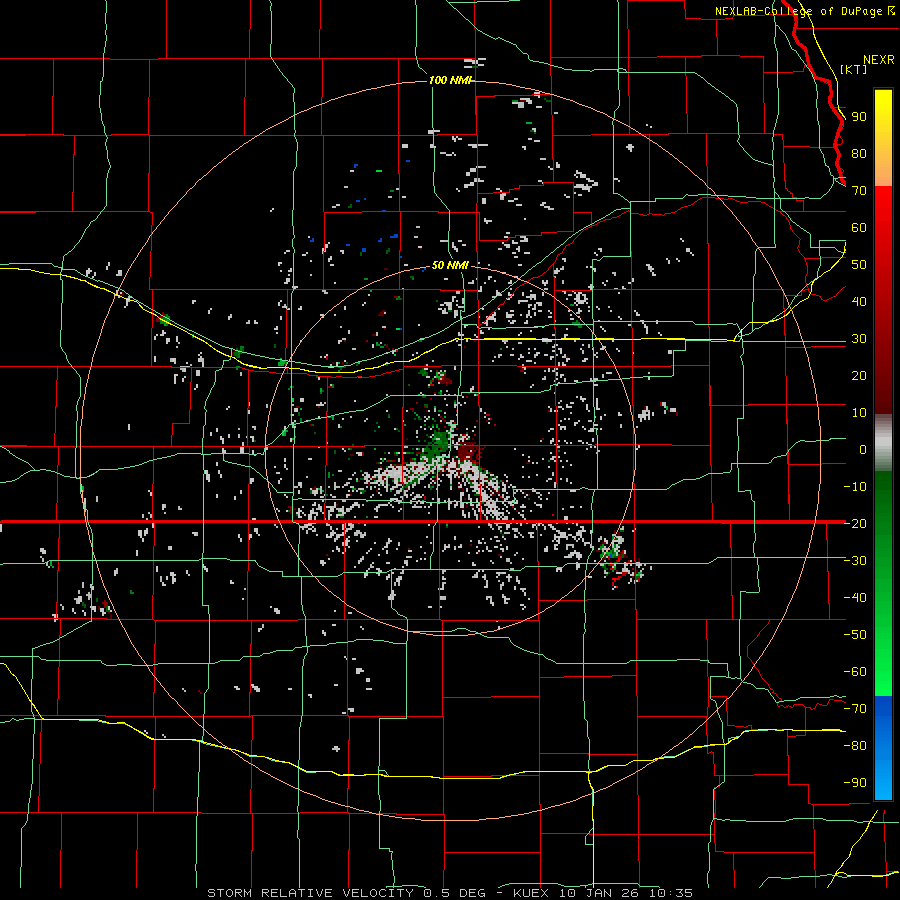This screenshot has width=900, height=900.
Task: Click the -40 value on the velocity scale
Action: [x=855, y=598]
